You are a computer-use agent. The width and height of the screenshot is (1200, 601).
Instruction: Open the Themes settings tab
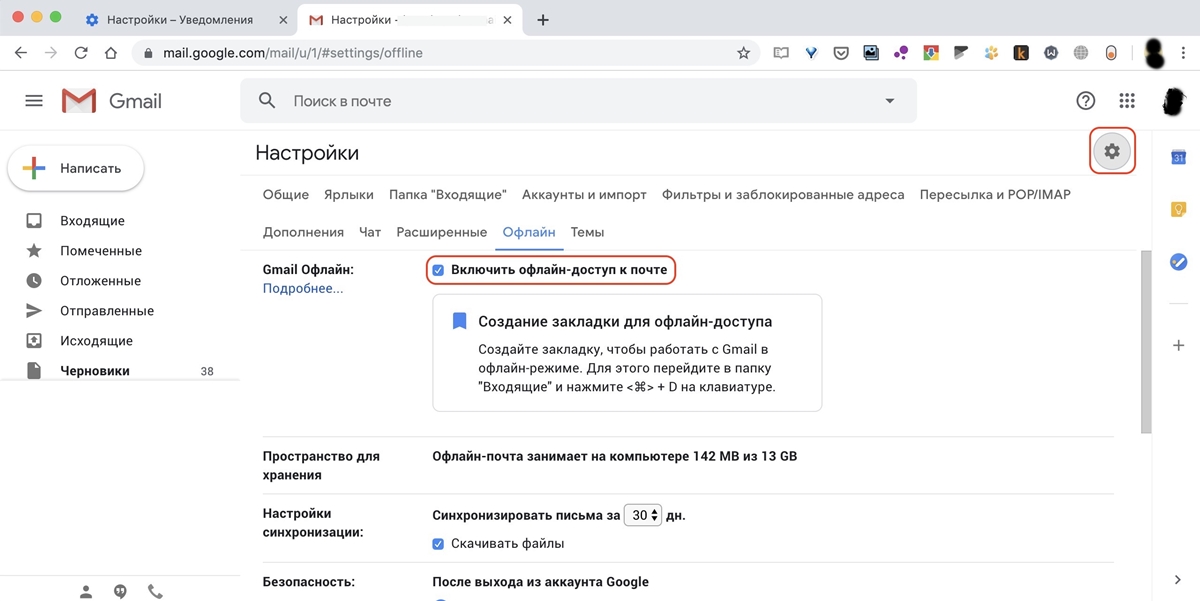pos(587,232)
